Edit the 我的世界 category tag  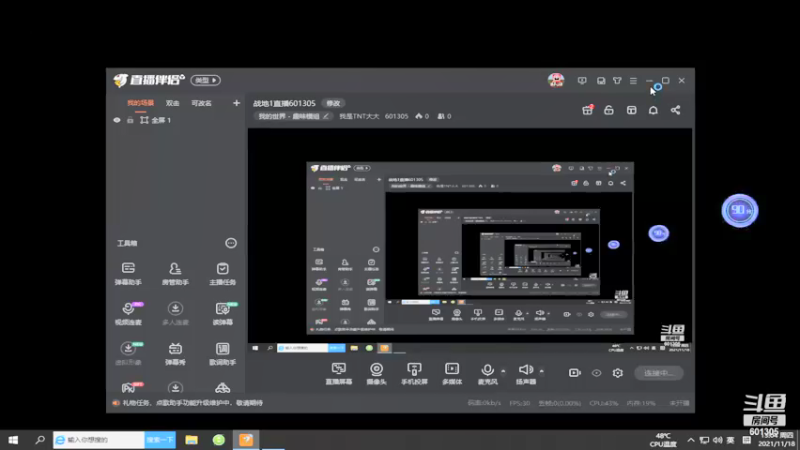pyautogui.click(x=292, y=116)
